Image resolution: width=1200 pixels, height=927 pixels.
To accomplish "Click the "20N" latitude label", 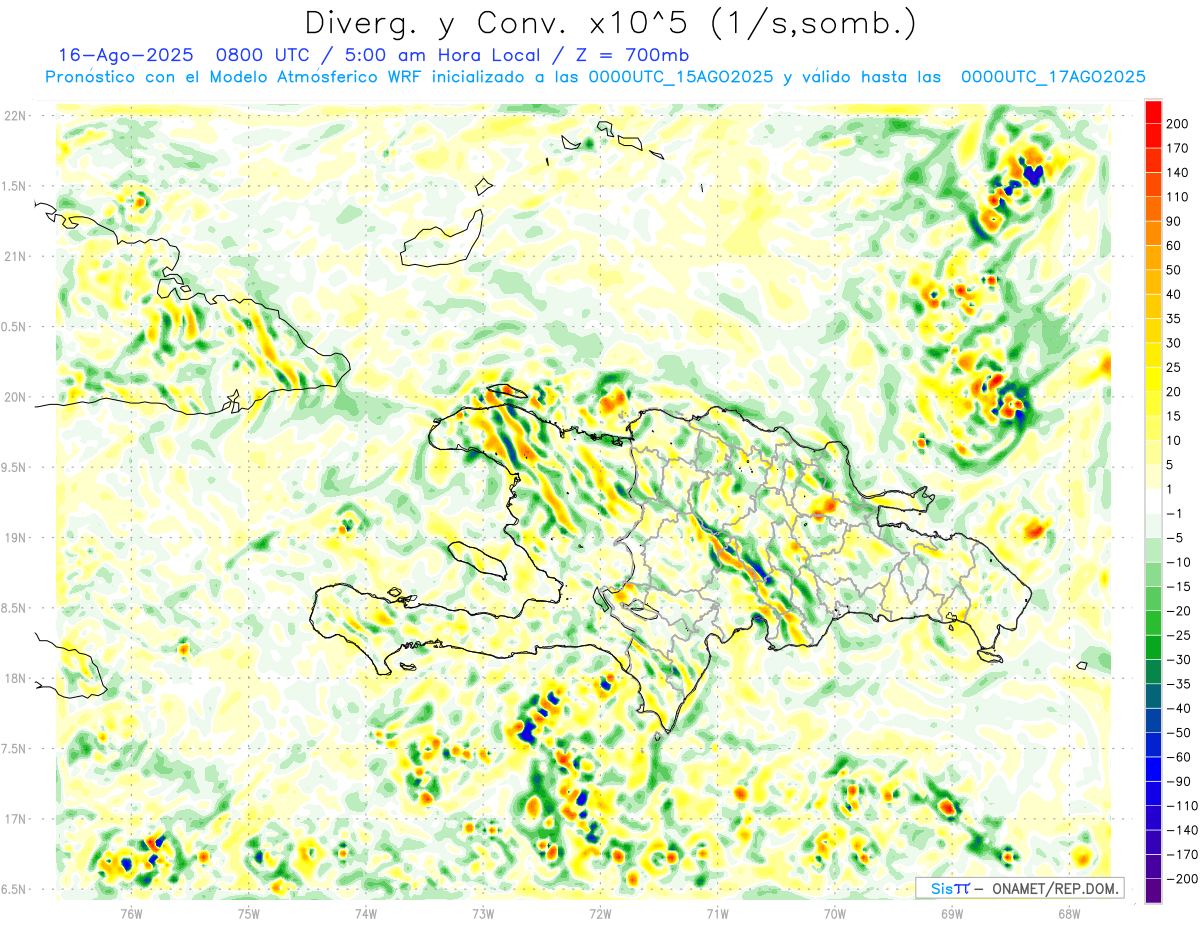I will pyautogui.click(x=15, y=397).
